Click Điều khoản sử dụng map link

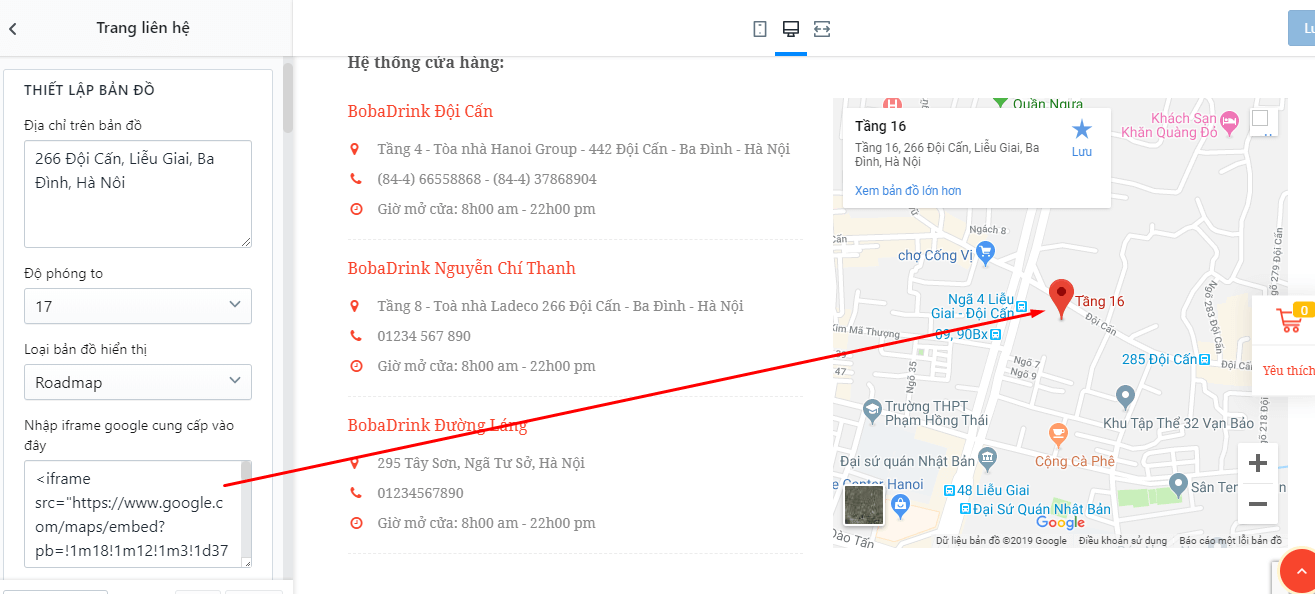[x=1122, y=541]
